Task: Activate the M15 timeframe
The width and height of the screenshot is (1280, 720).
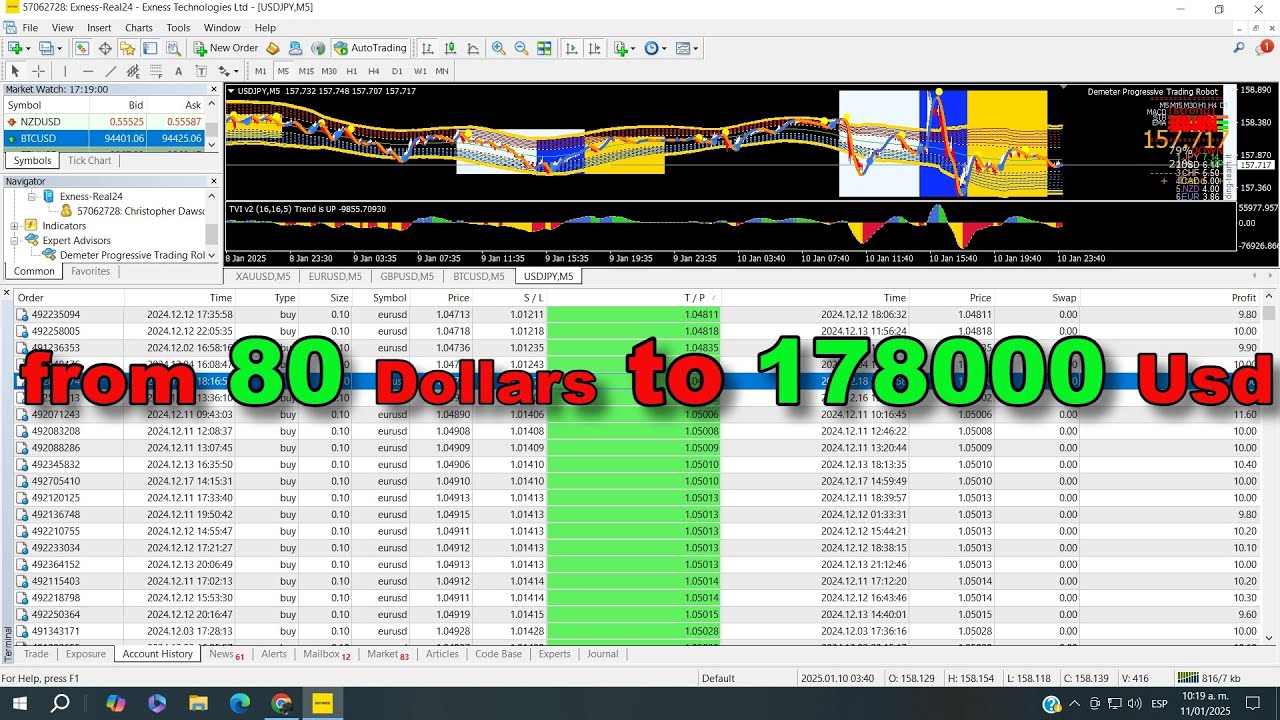Action: [x=306, y=71]
